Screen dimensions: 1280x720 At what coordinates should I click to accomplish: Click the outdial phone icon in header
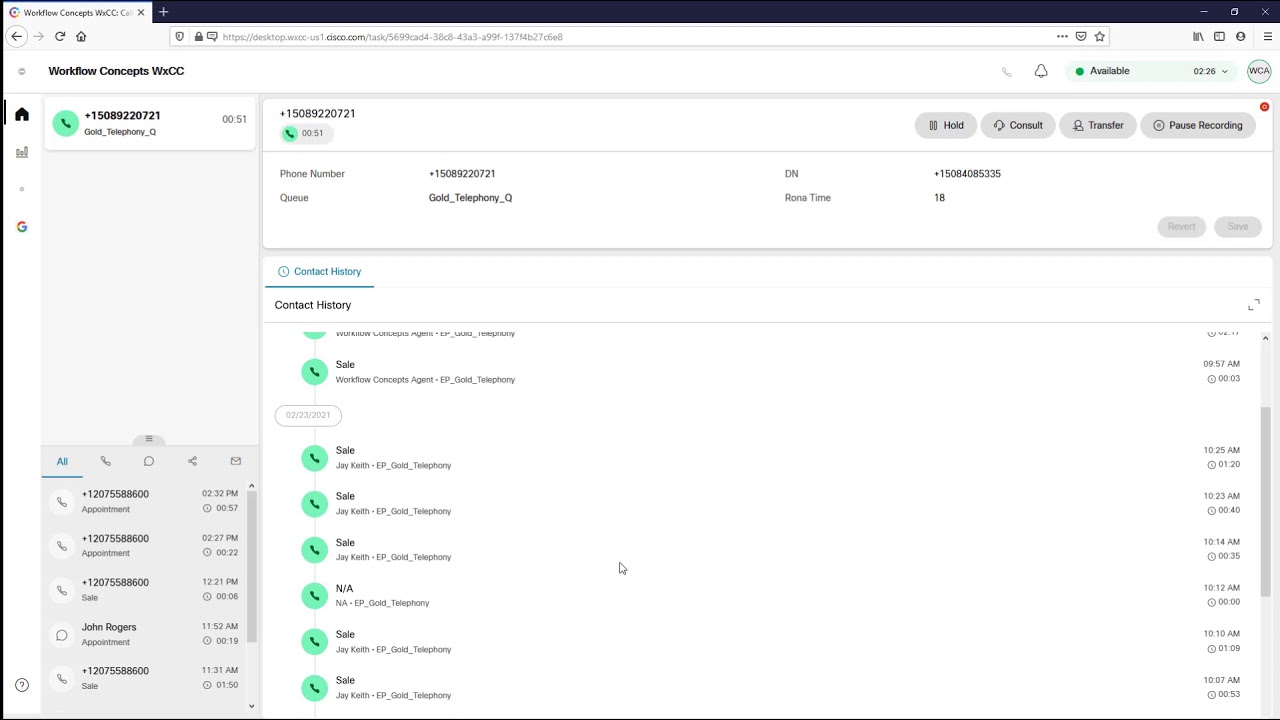tap(1007, 71)
